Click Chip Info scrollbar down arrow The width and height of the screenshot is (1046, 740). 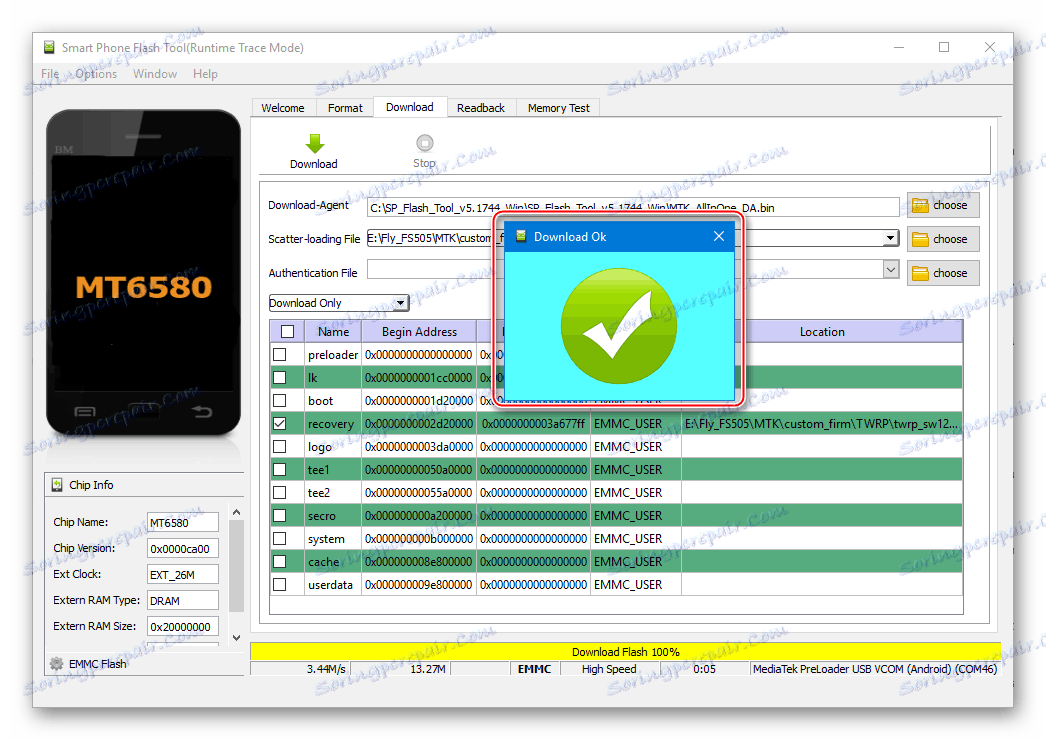coord(236,638)
